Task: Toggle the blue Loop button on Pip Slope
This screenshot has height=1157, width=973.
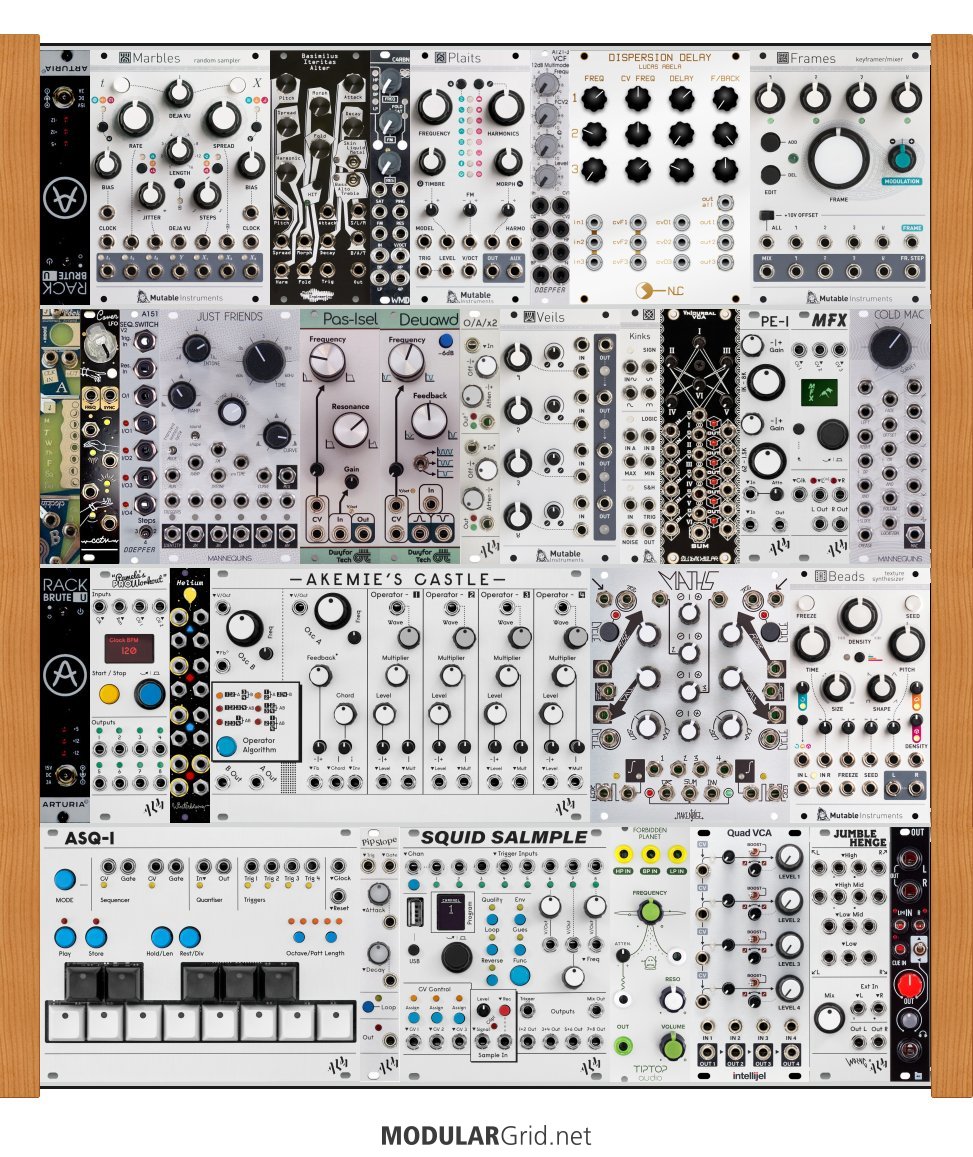Action: (370, 1007)
